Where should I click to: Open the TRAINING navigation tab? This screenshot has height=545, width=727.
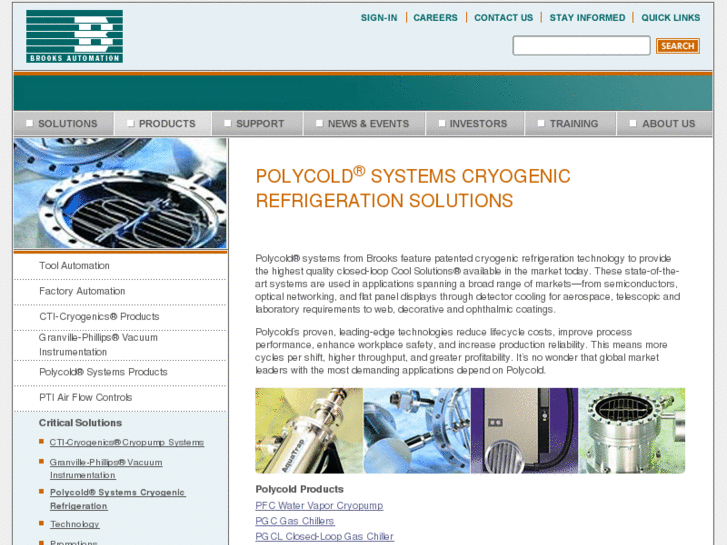point(571,124)
